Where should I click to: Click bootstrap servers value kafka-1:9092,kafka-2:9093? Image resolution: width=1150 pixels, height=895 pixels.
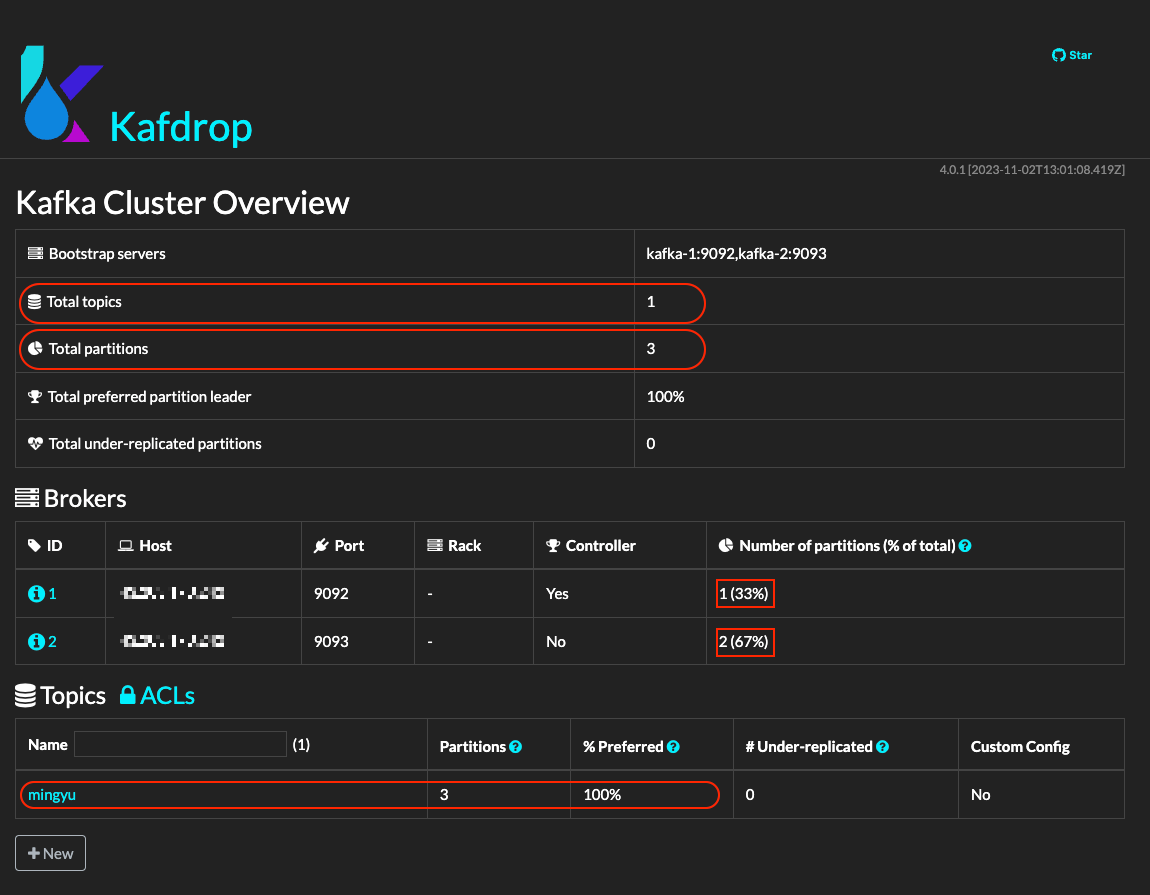pos(736,253)
